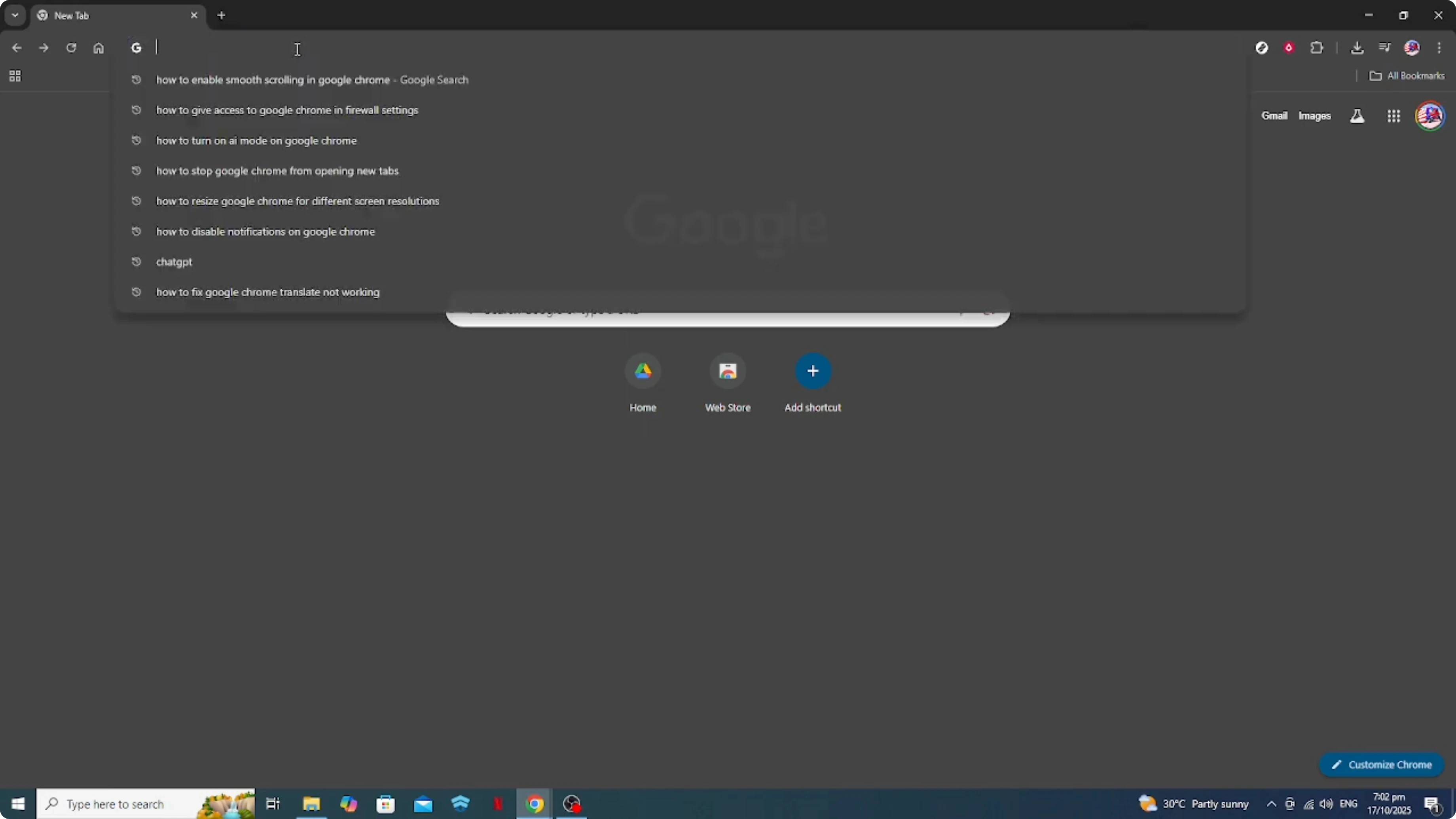
Task: Reload the current page
Action: click(x=72, y=48)
